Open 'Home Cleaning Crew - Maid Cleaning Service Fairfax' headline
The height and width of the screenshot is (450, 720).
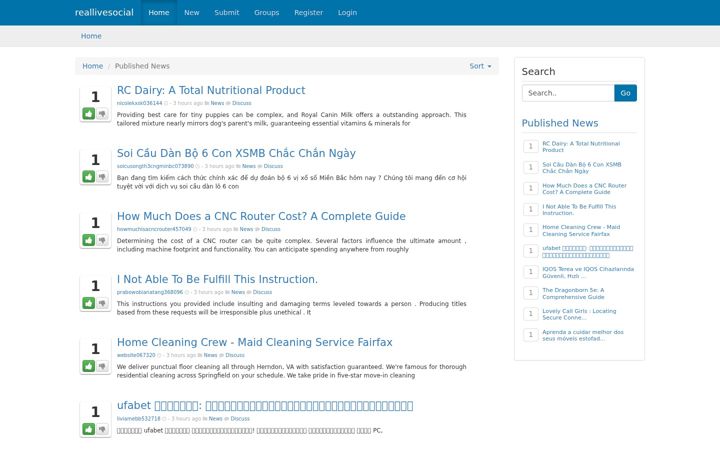[x=254, y=342]
